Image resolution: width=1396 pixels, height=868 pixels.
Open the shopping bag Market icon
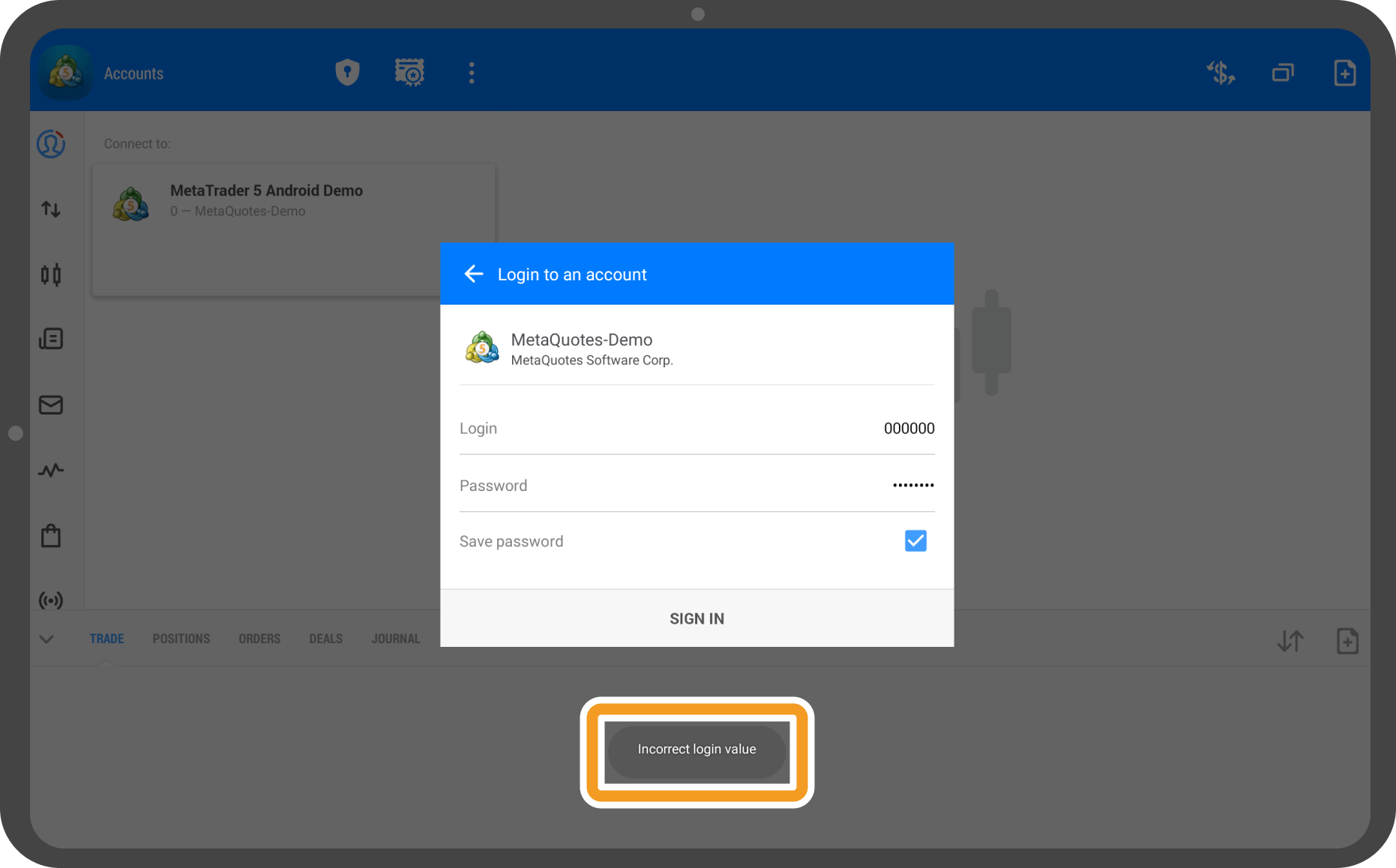tap(51, 536)
